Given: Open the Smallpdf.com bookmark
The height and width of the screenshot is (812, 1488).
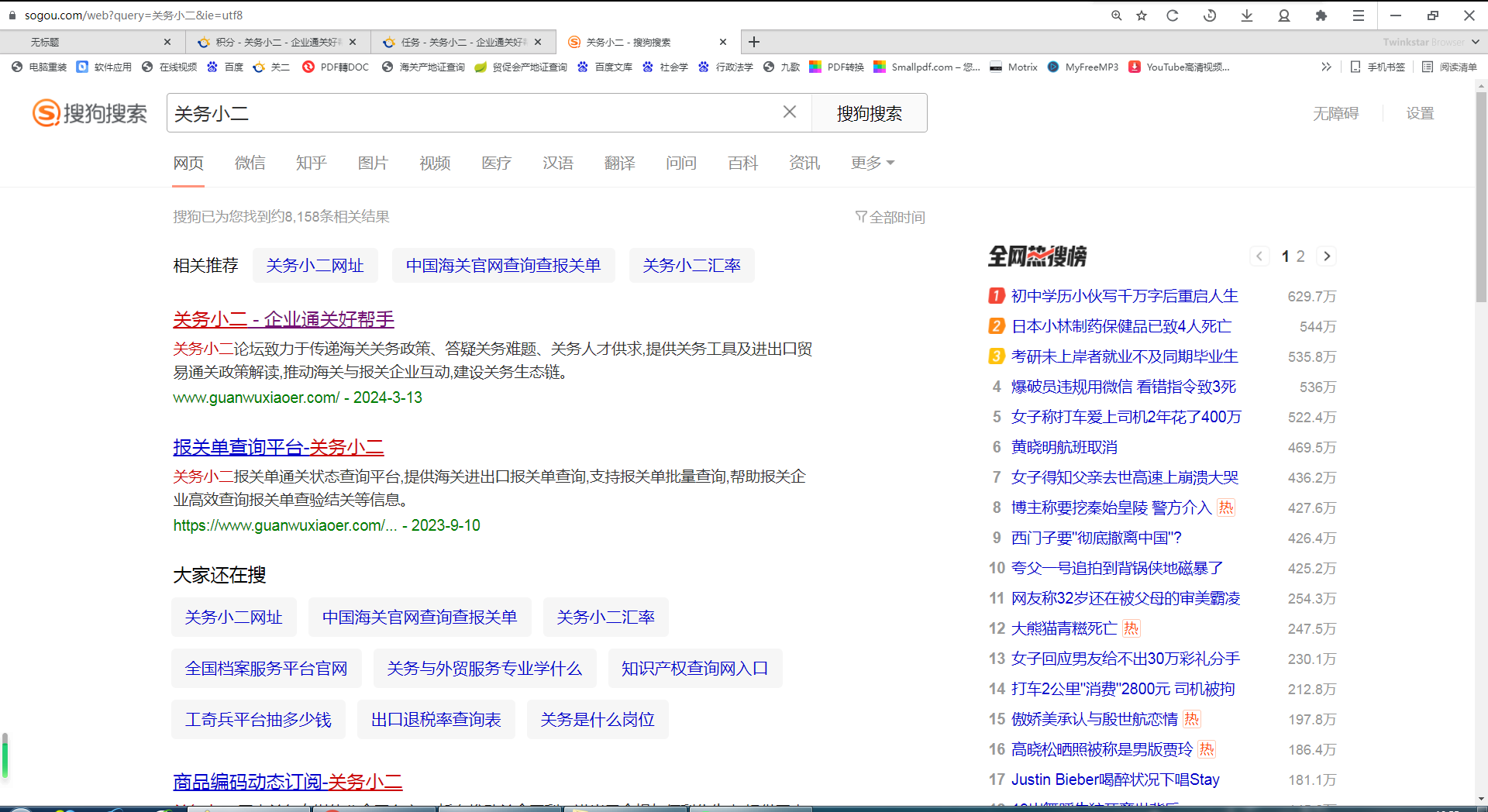Looking at the screenshot, I should tap(927, 67).
